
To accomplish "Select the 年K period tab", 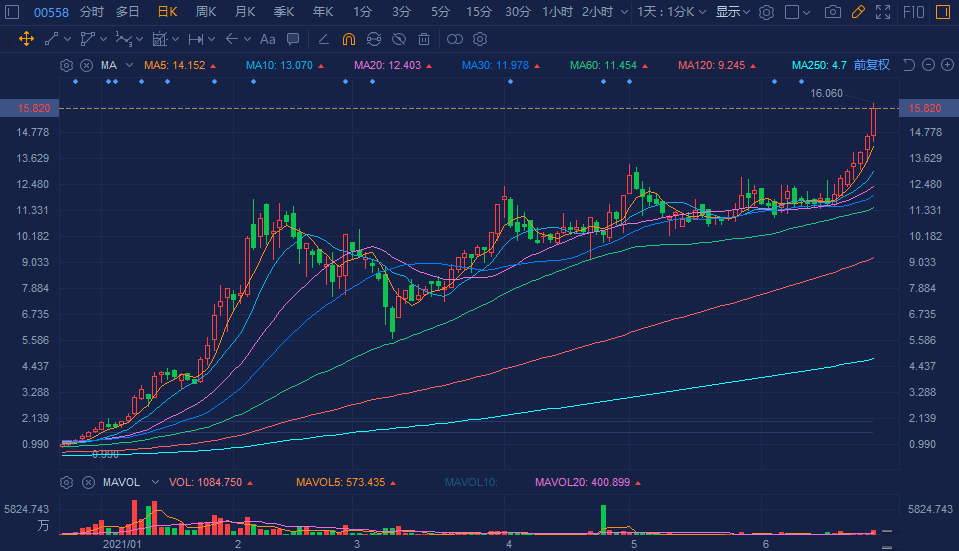I will click(323, 12).
